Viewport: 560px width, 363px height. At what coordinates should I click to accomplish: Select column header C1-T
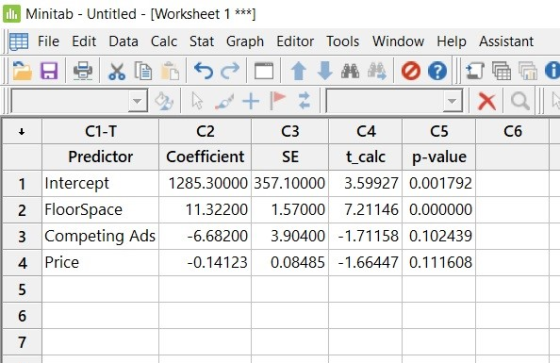[x=100, y=132]
